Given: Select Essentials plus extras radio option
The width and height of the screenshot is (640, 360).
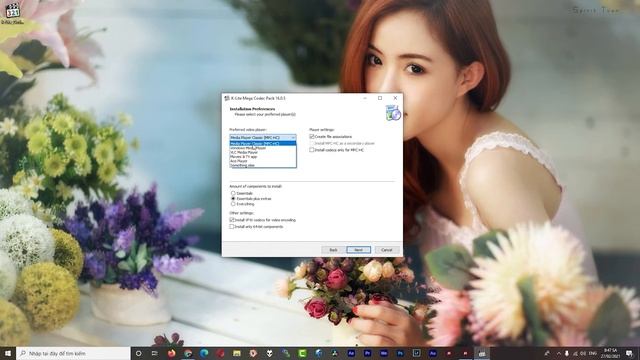Looking at the screenshot, I should 233,198.
